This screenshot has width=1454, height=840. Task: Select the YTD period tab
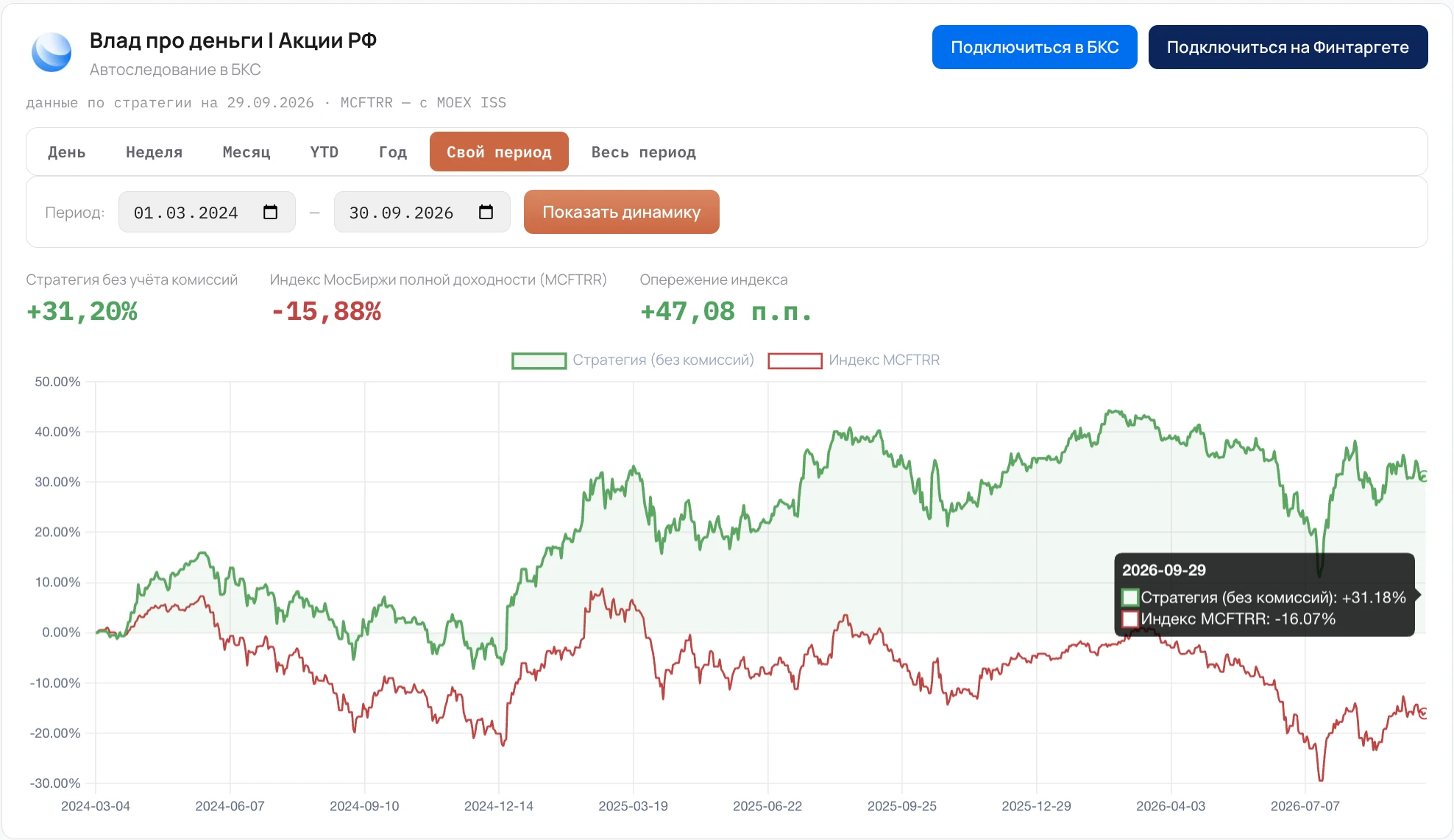pyautogui.click(x=324, y=152)
